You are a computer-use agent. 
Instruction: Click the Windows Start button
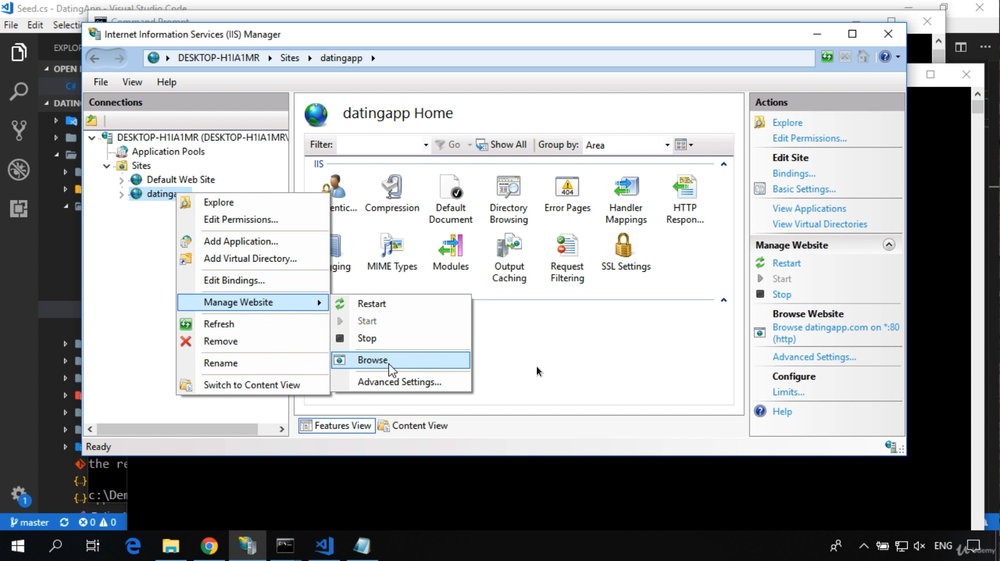coord(17,546)
